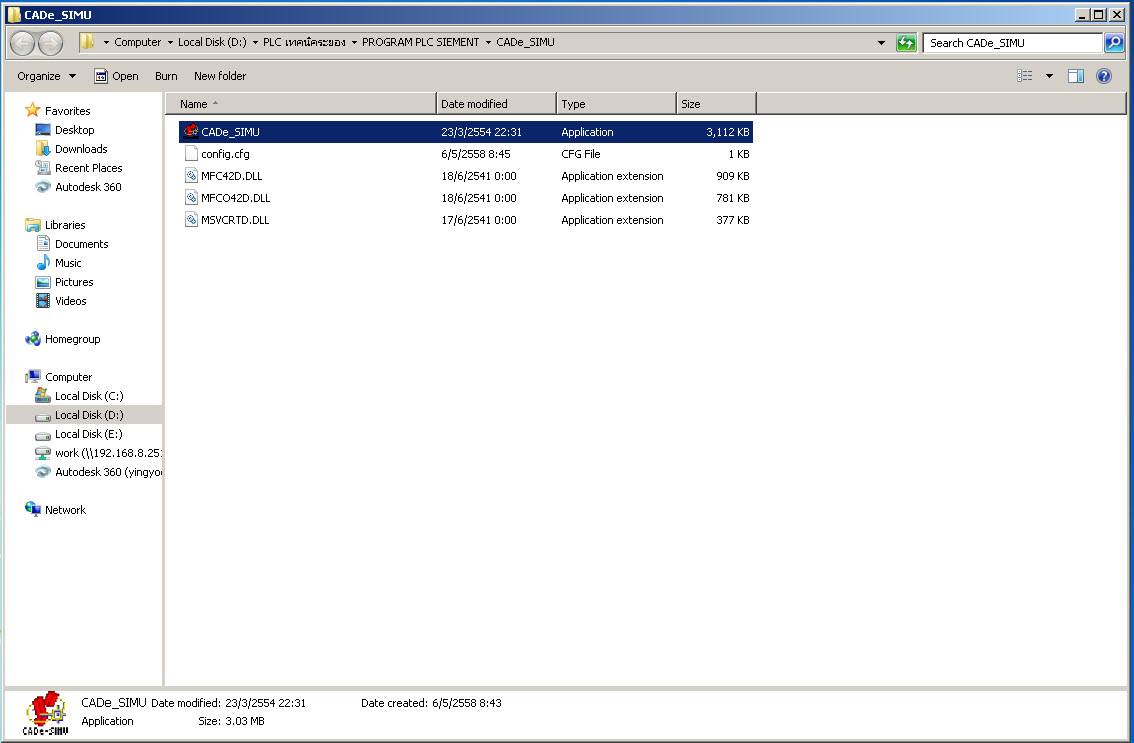Screen dimensions: 1134x743
Task: Click the 909 KB size cell
Action: coord(733,176)
